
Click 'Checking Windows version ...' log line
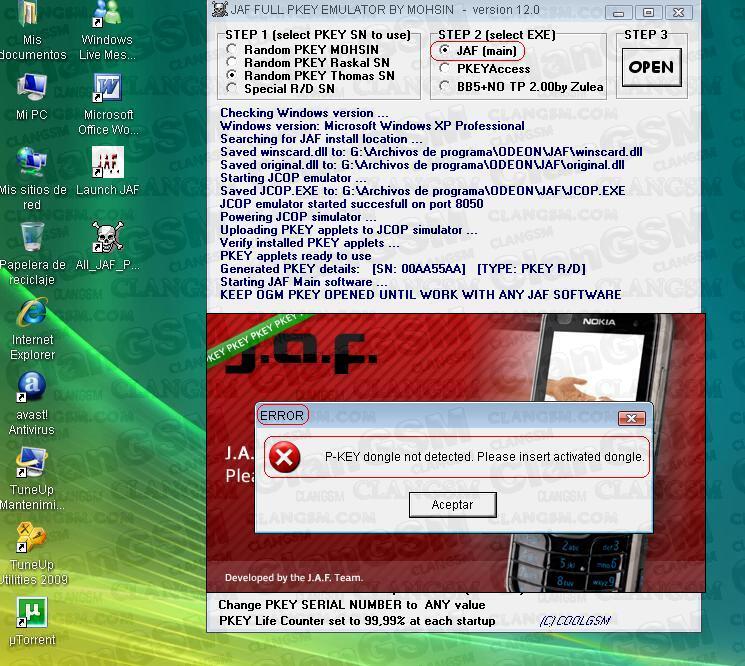304,113
